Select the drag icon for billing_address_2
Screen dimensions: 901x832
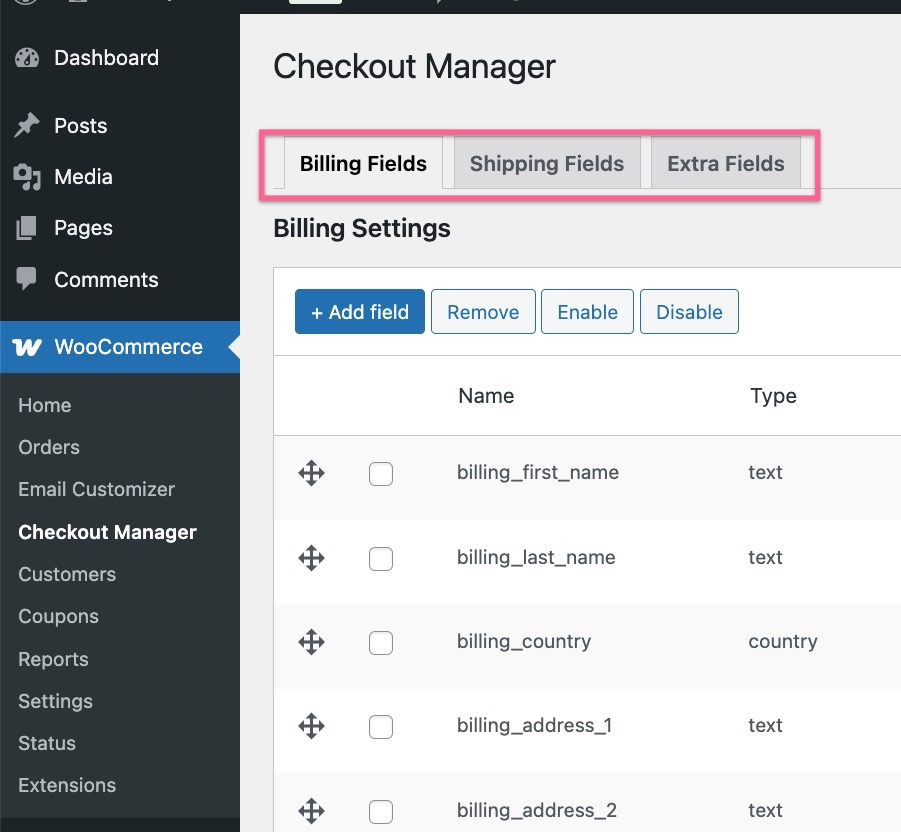click(x=311, y=810)
